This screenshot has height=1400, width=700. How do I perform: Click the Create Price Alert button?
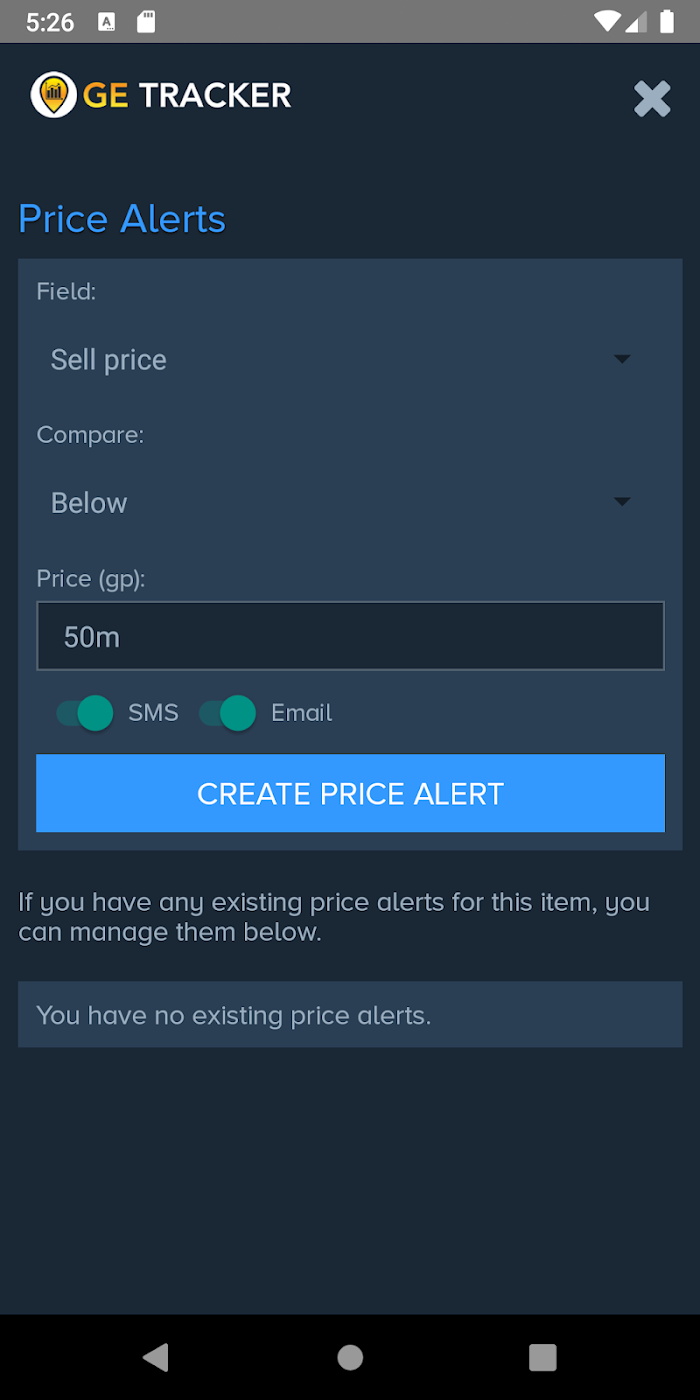[x=350, y=793]
